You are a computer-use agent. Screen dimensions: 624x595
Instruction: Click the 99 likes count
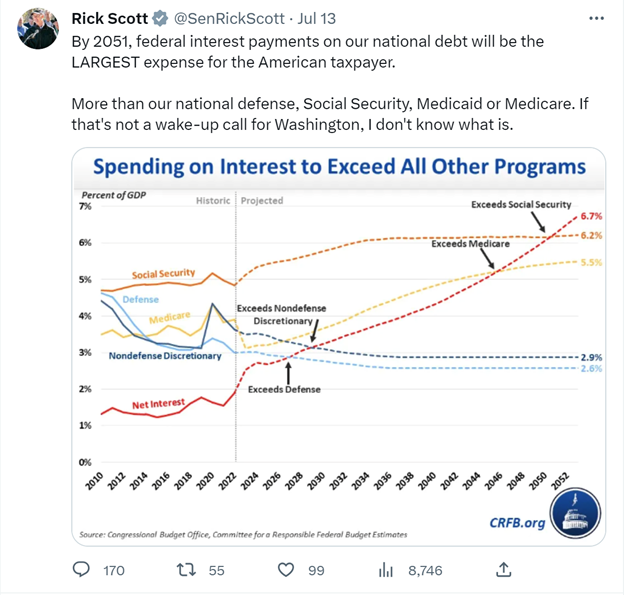coord(316,570)
